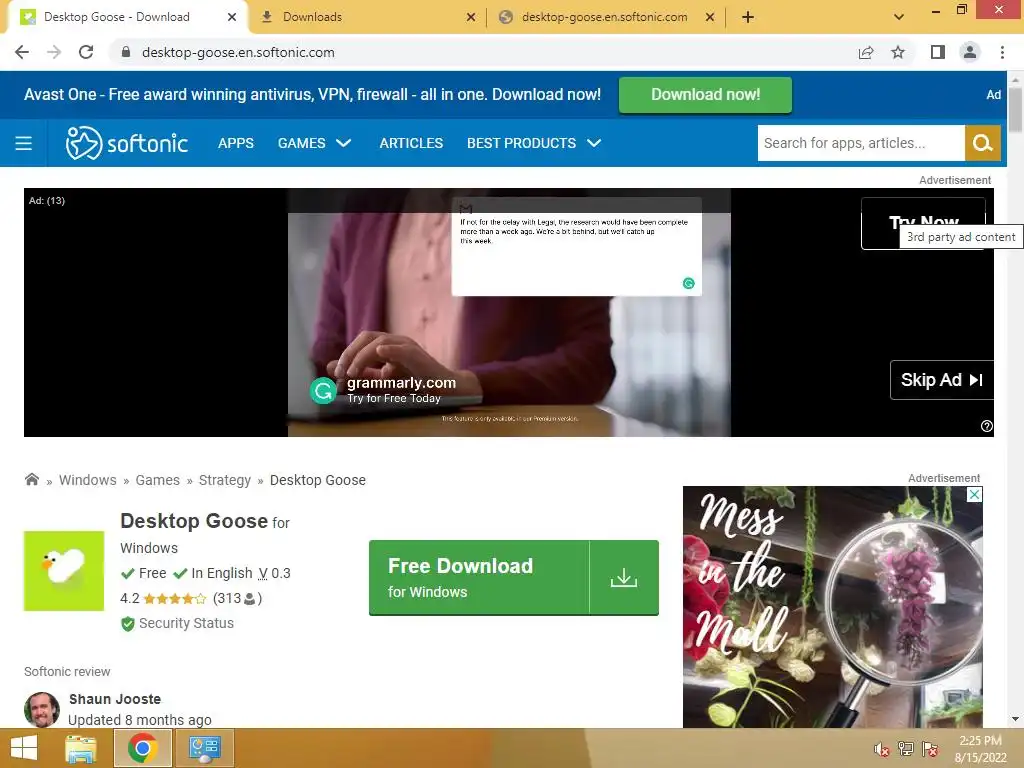
Task: Click in the Search for apps field
Action: point(861,143)
